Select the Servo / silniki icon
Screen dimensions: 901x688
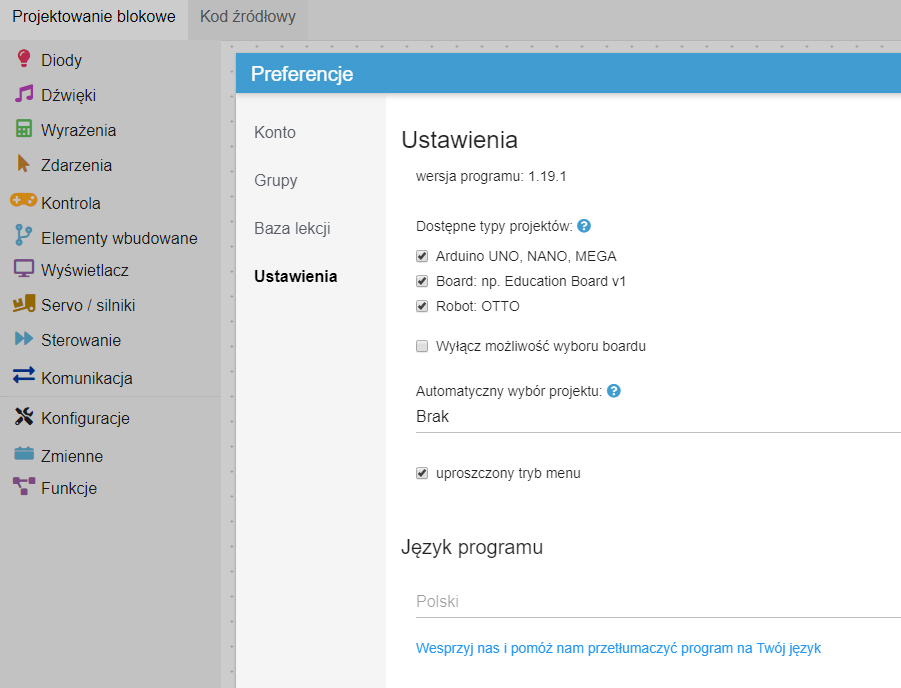pos(23,304)
